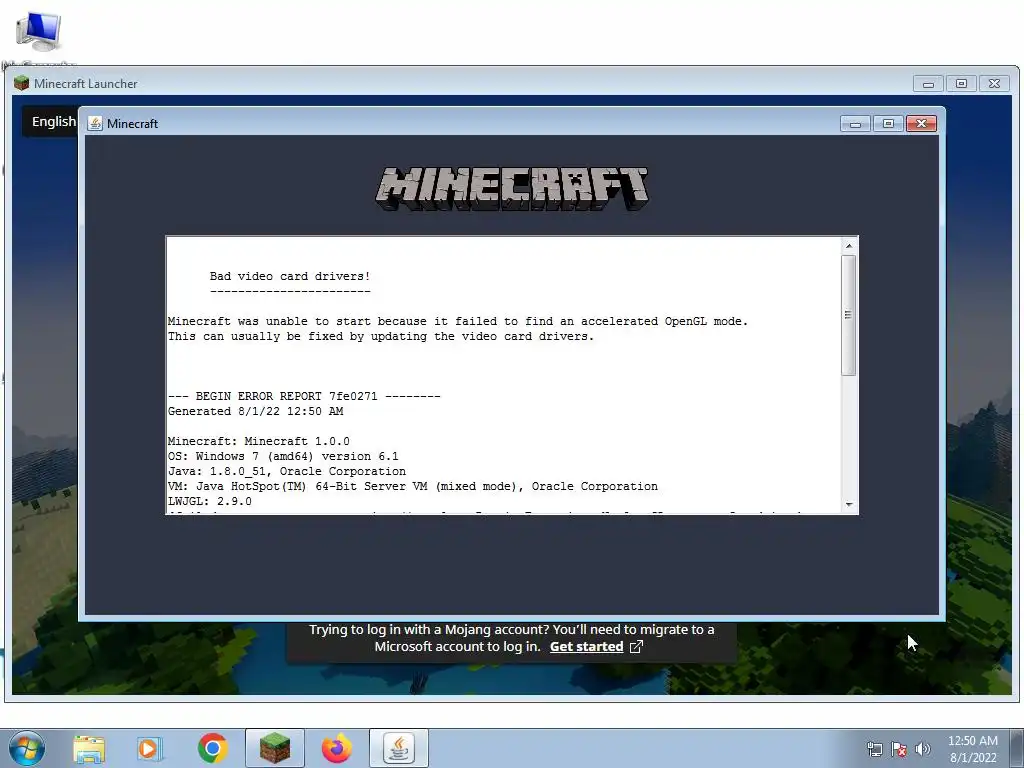Open Google Chrome from the taskbar
This screenshot has height=768, width=1024.
click(212, 748)
